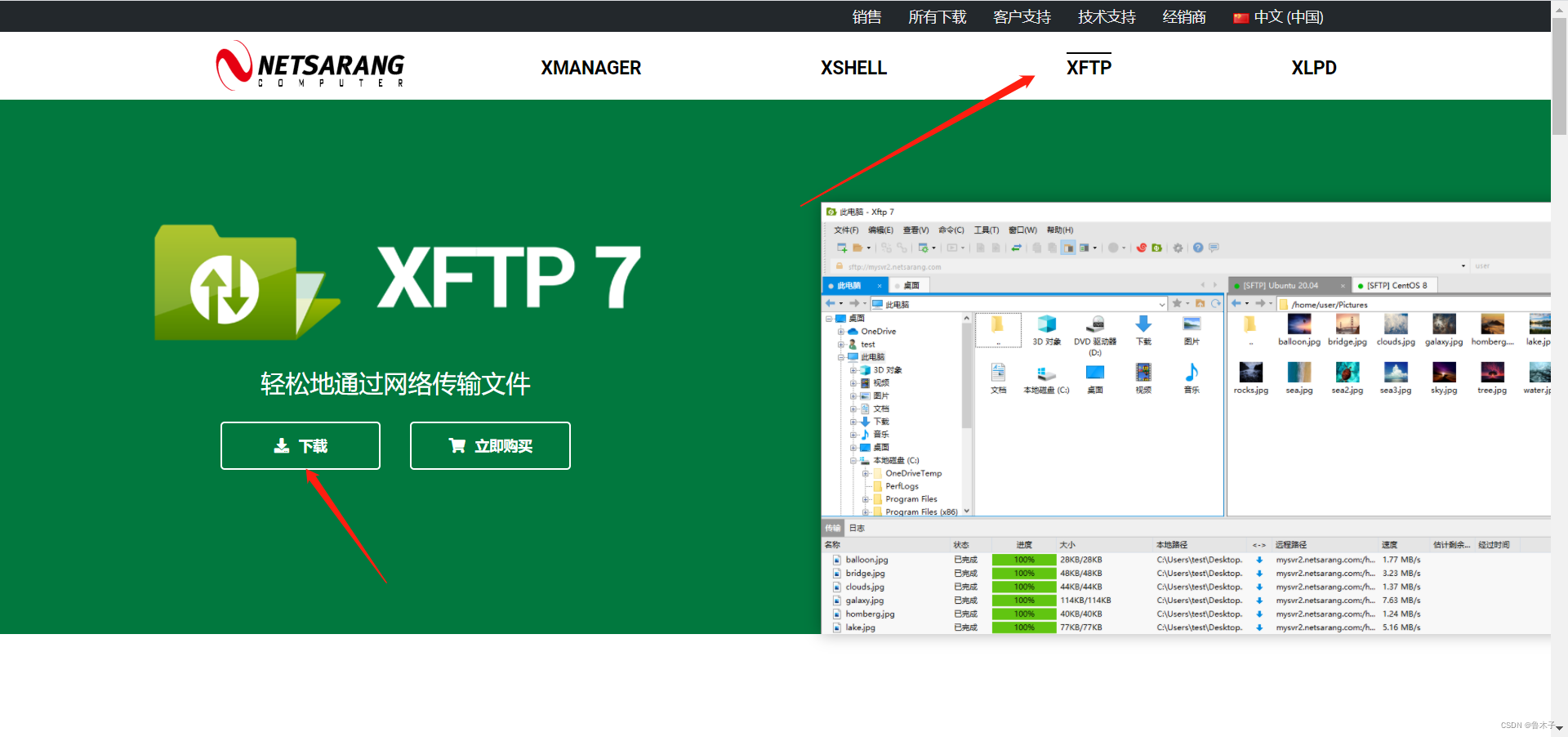Click the 本地磁盘 (C:) drive icon
This screenshot has width=1568, height=737.
click(x=1046, y=379)
